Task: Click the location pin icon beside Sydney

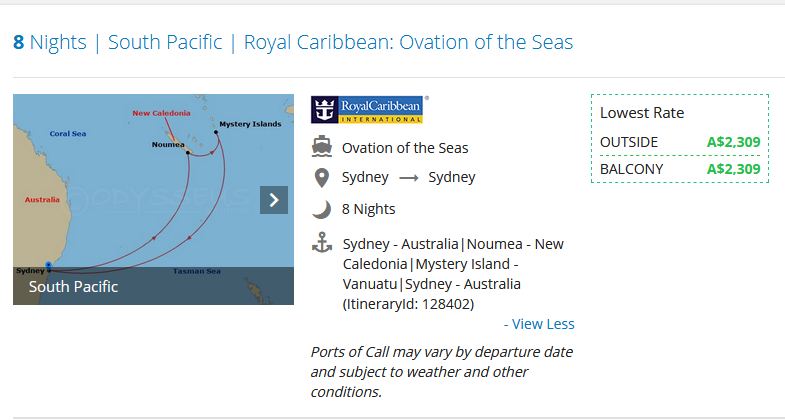Action: pos(321,178)
